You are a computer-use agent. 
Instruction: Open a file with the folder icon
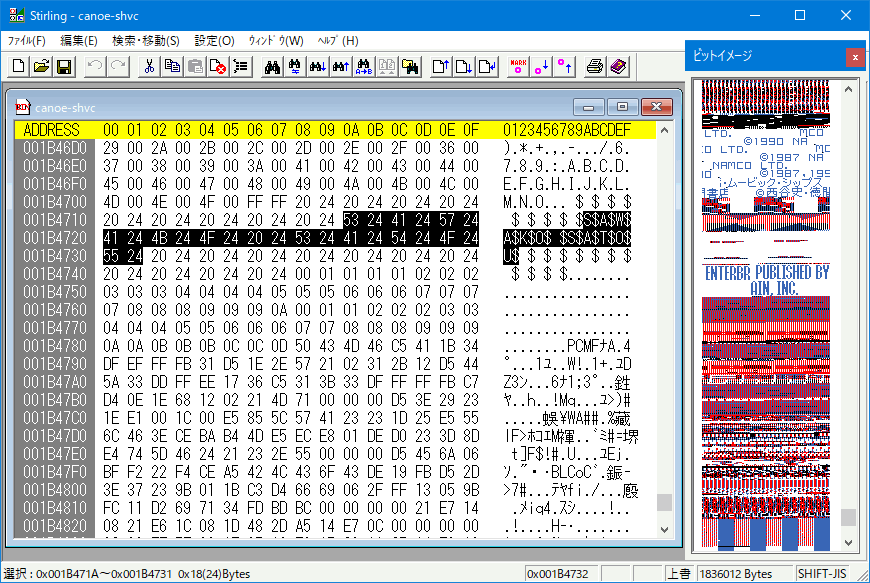coord(40,67)
